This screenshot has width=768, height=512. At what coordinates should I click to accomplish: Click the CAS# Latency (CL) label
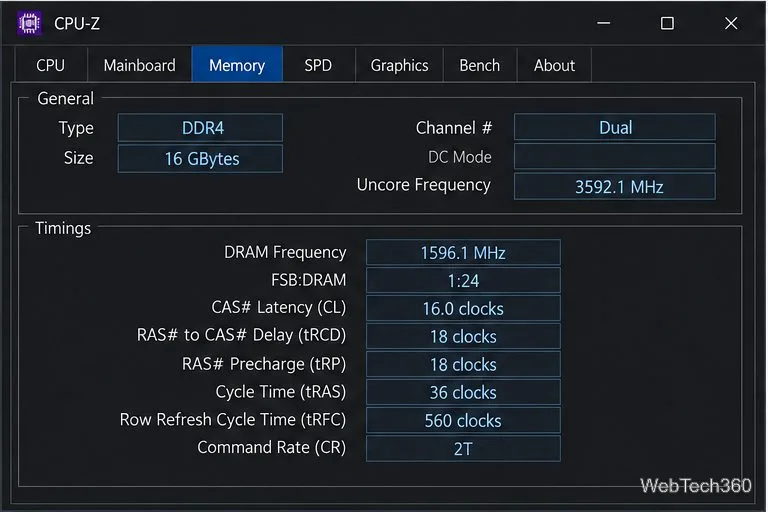279,307
